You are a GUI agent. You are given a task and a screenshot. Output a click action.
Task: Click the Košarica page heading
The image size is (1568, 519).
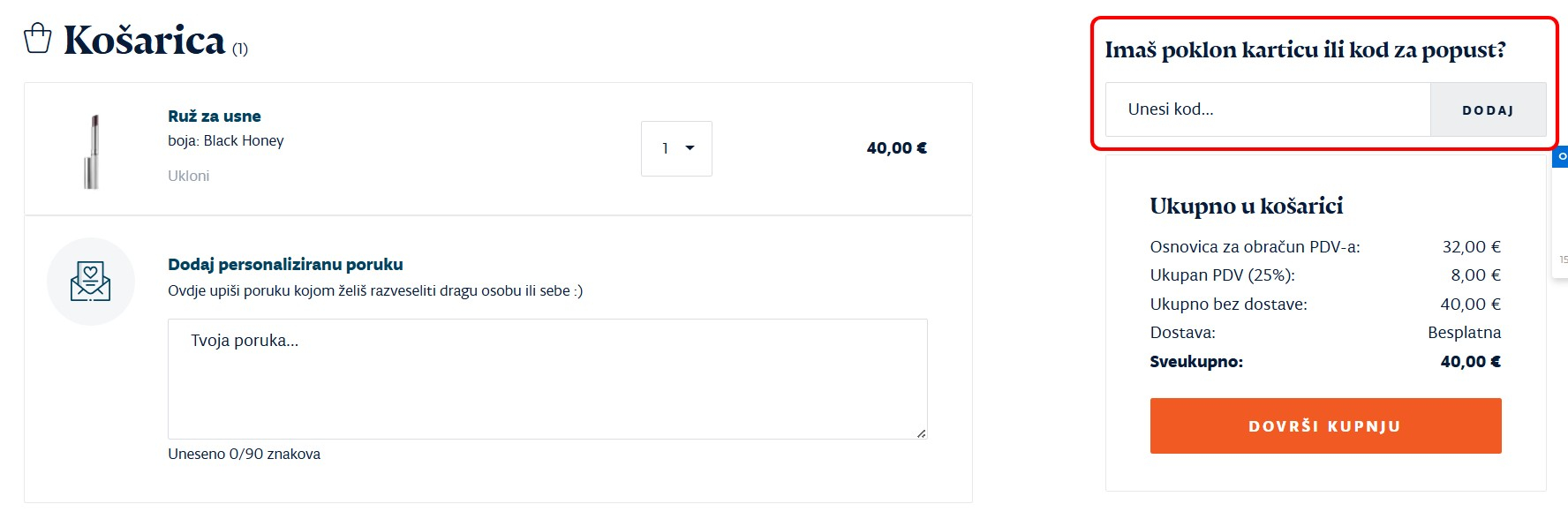click(x=145, y=41)
